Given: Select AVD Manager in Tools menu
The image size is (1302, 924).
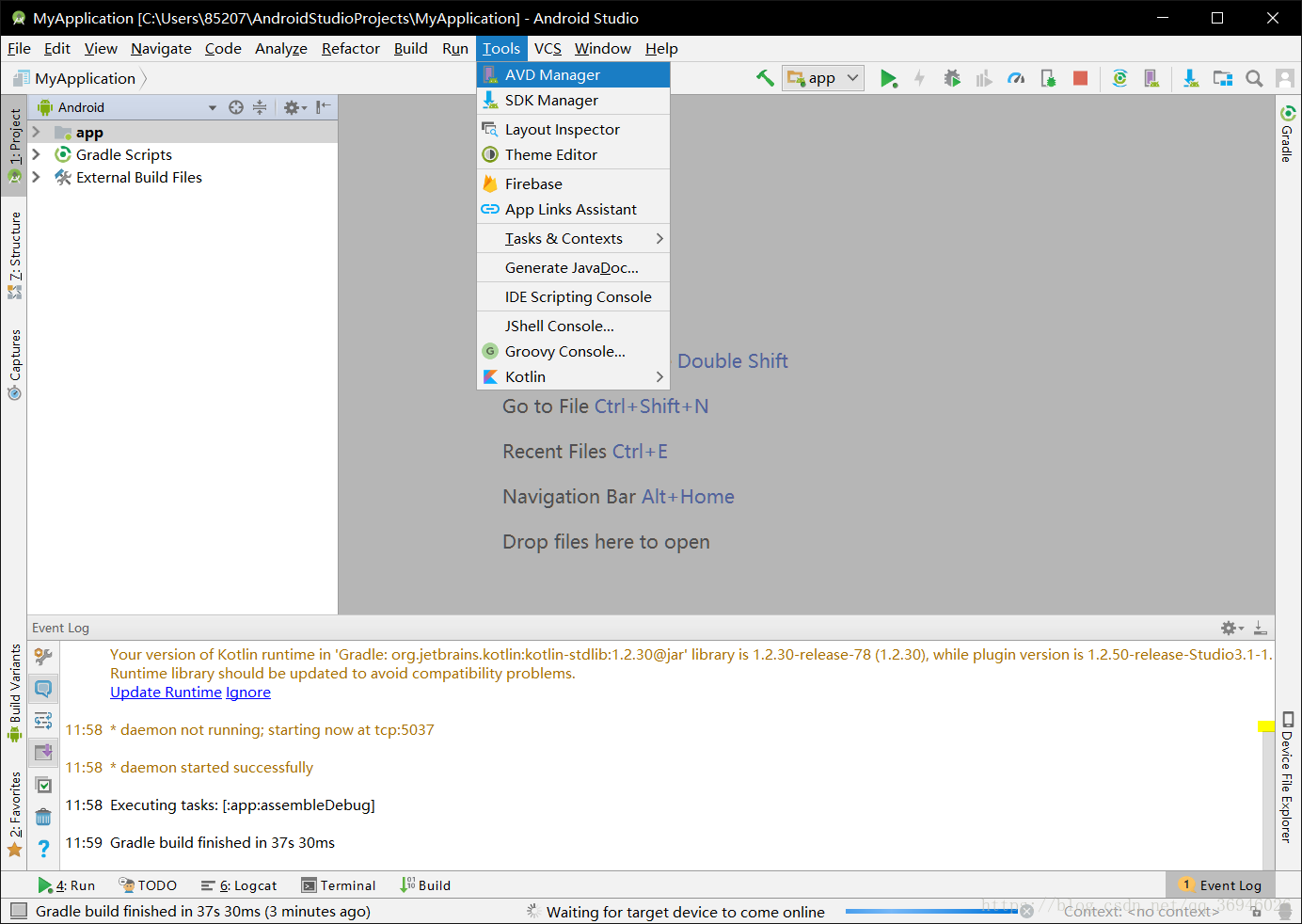Looking at the screenshot, I should tap(573, 74).
